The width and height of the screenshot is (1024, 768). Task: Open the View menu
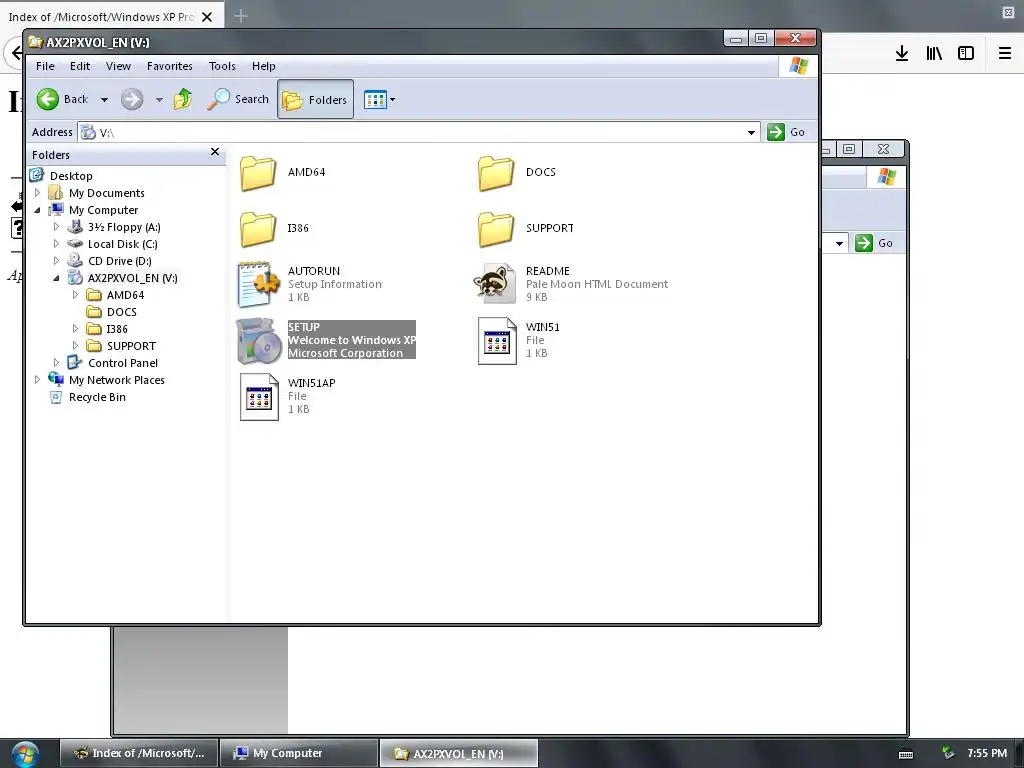[x=118, y=66]
